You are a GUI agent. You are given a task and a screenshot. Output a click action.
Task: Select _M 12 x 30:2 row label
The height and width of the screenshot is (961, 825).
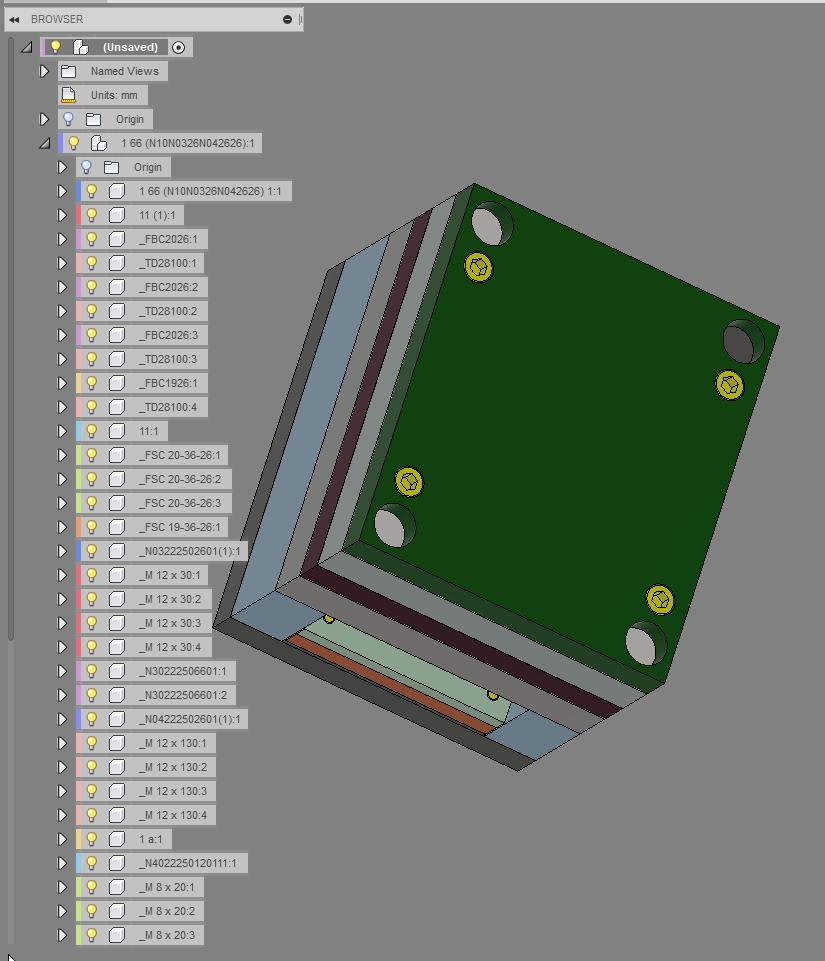[x=170, y=599]
